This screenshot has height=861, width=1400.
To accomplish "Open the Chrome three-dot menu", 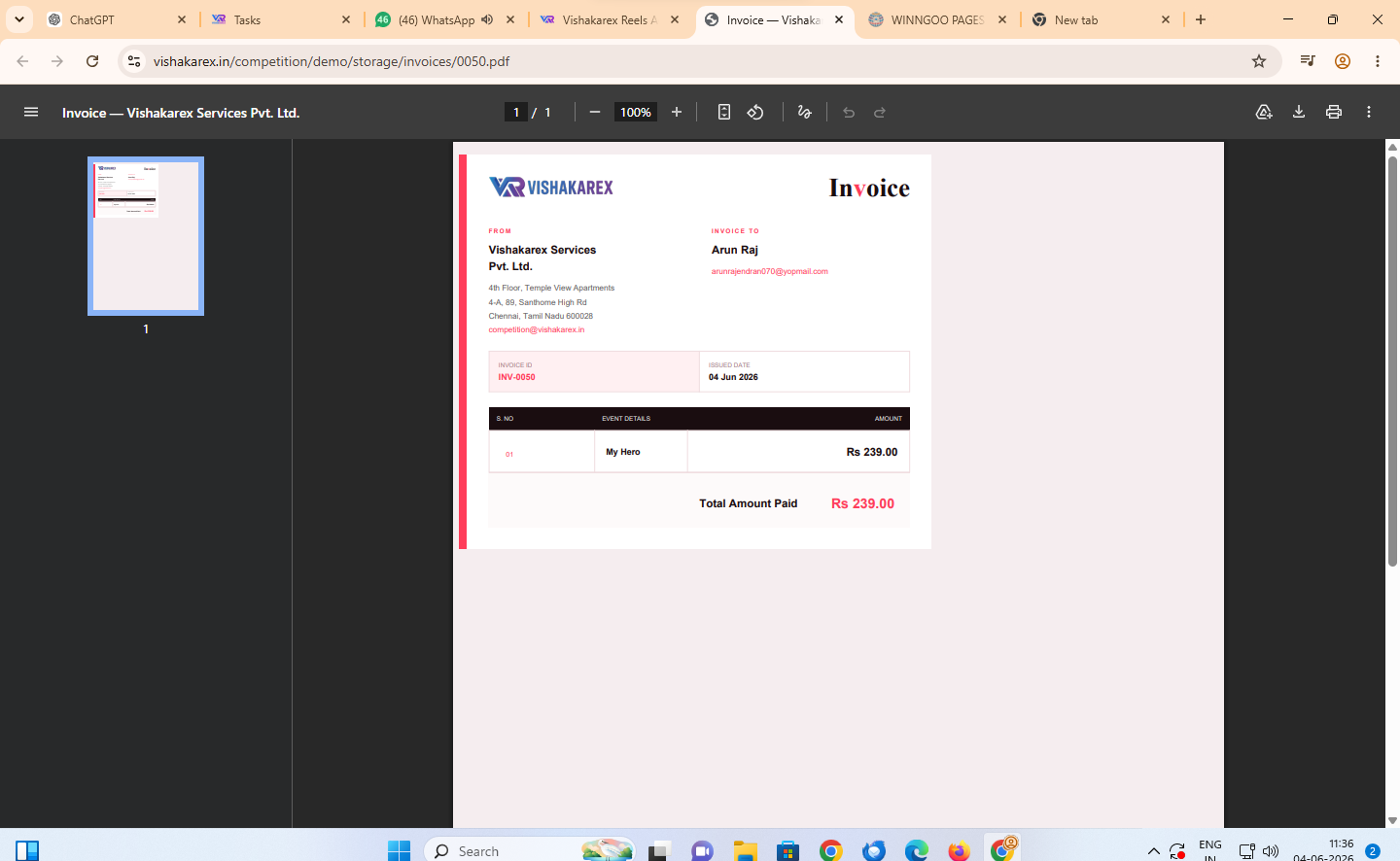I will (x=1378, y=61).
